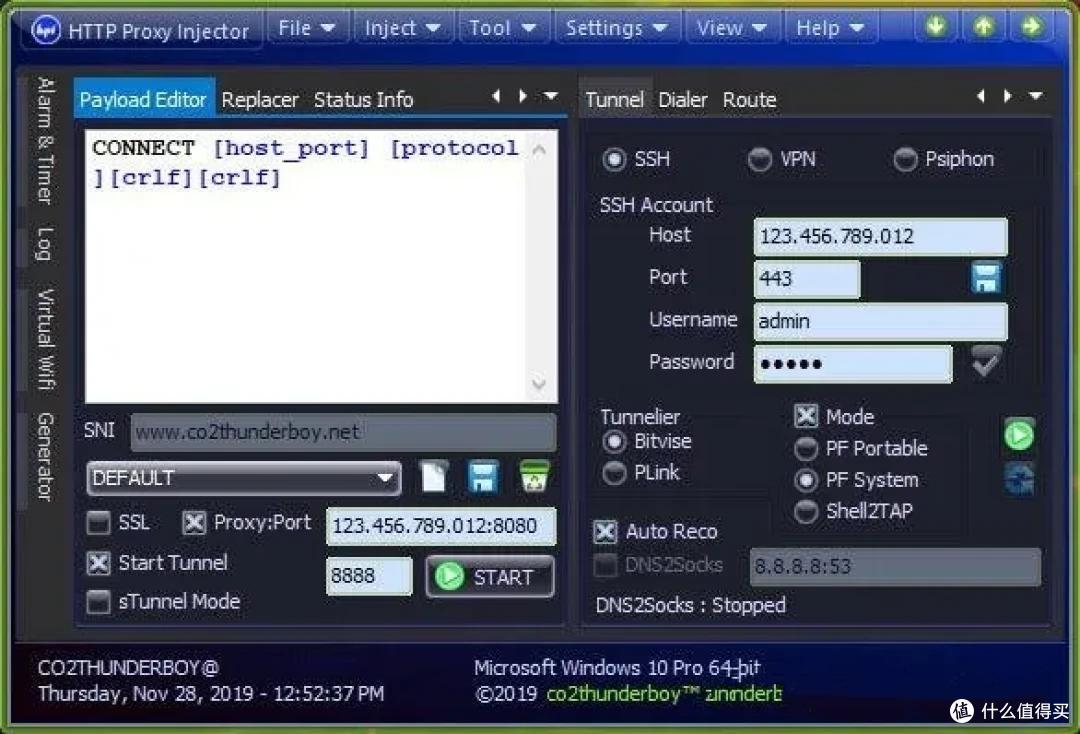Toggle the Mode checkbox
Screen dimensions: 1080x734
tap(806, 417)
